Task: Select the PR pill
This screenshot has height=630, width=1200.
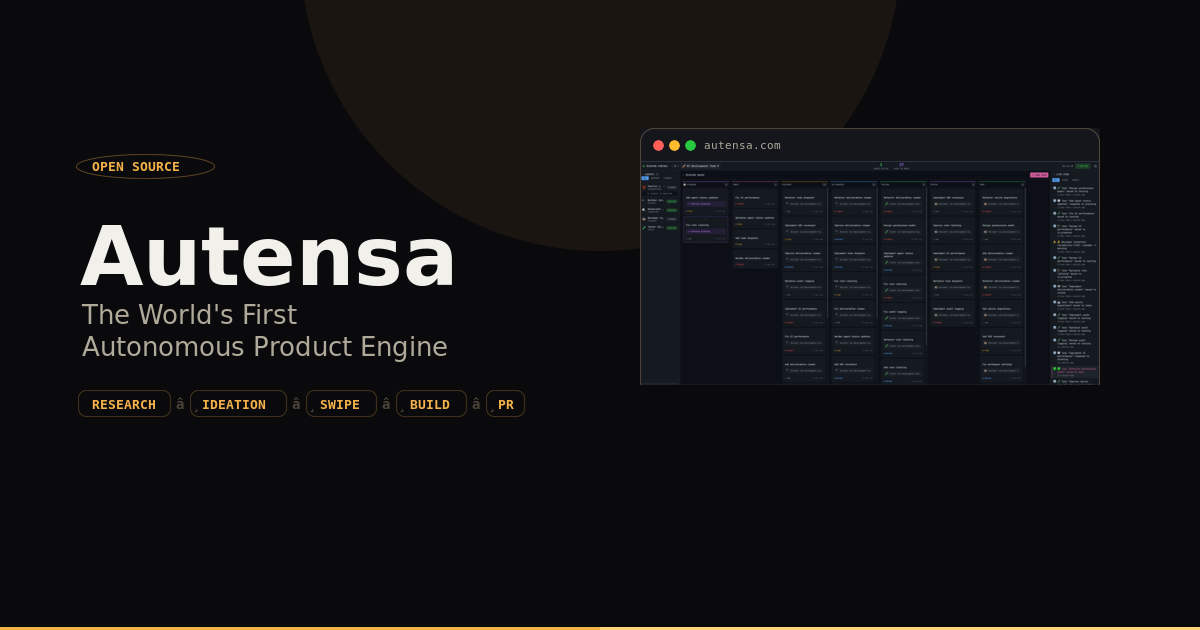Action: pyautogui.click(x=505, y=404)
